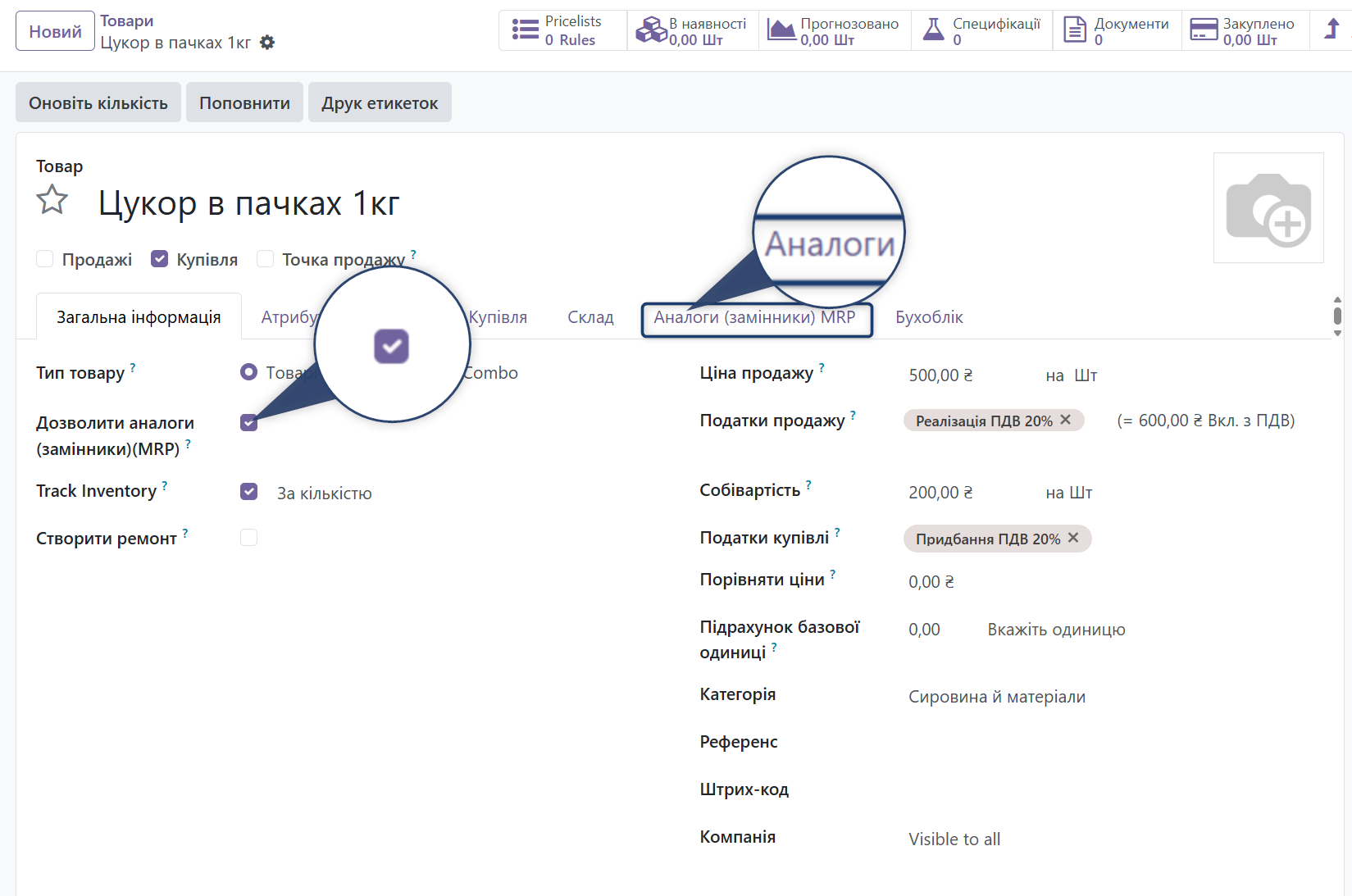
Task: Remove the Реалізація ПДВ 20% tax tag
Action: 1065,420
